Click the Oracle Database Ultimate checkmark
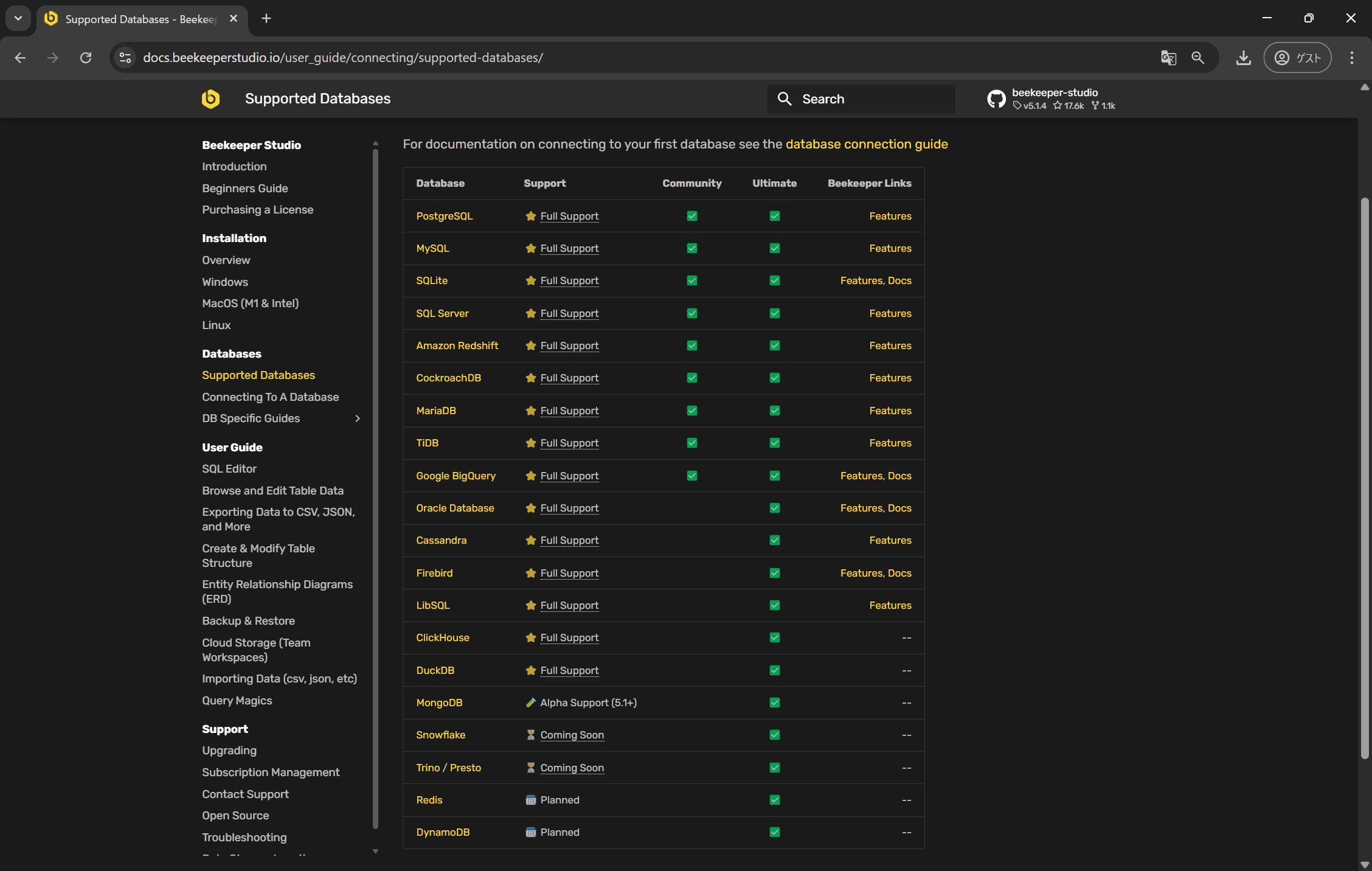Viewport: 1372px width, 871px height. click(775, 508)
